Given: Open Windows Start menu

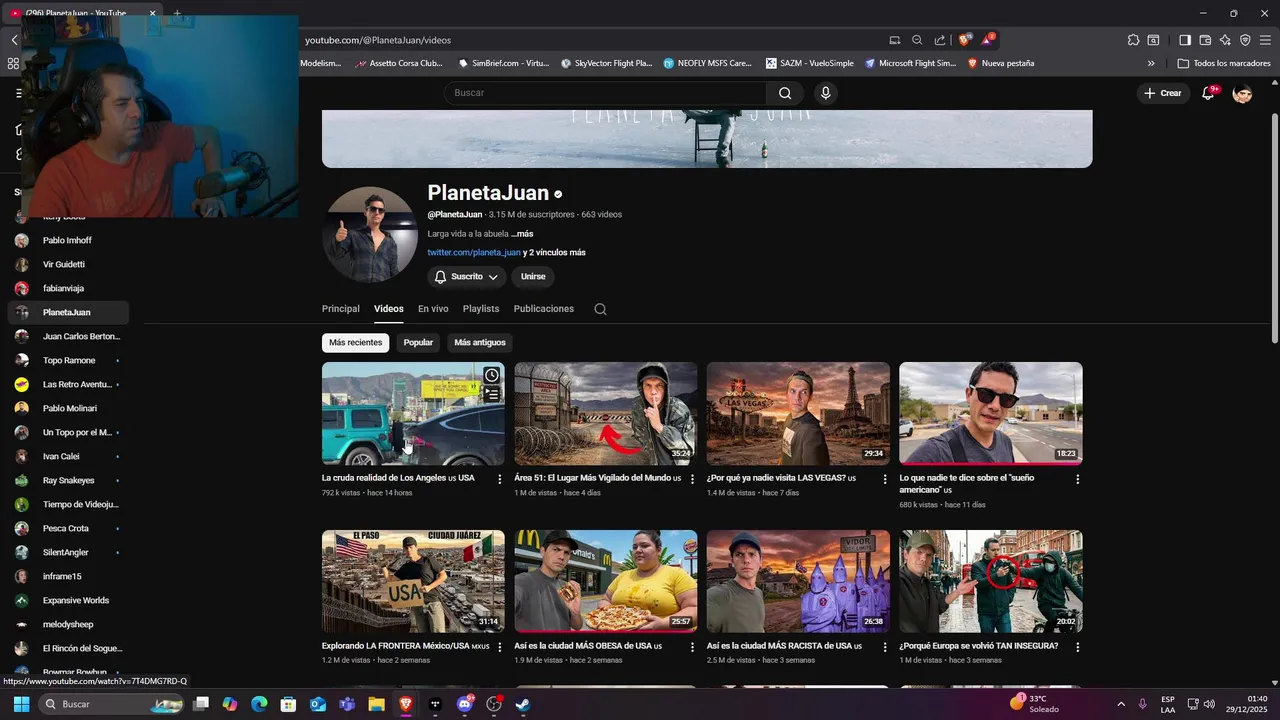Looking at the screenshot, I should pyautogui.click(x=21, y=704).
